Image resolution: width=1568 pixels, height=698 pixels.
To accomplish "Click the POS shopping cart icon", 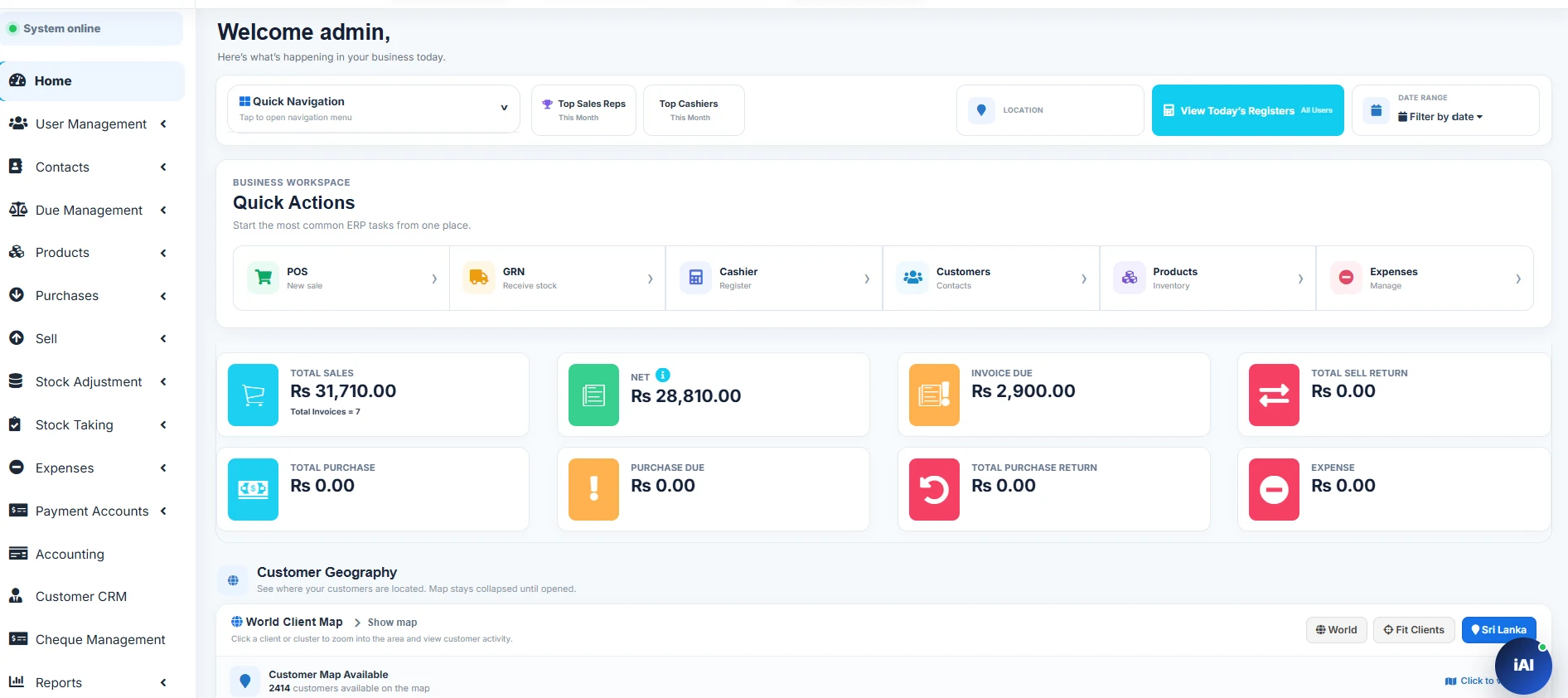I will (x=264, y=278).
